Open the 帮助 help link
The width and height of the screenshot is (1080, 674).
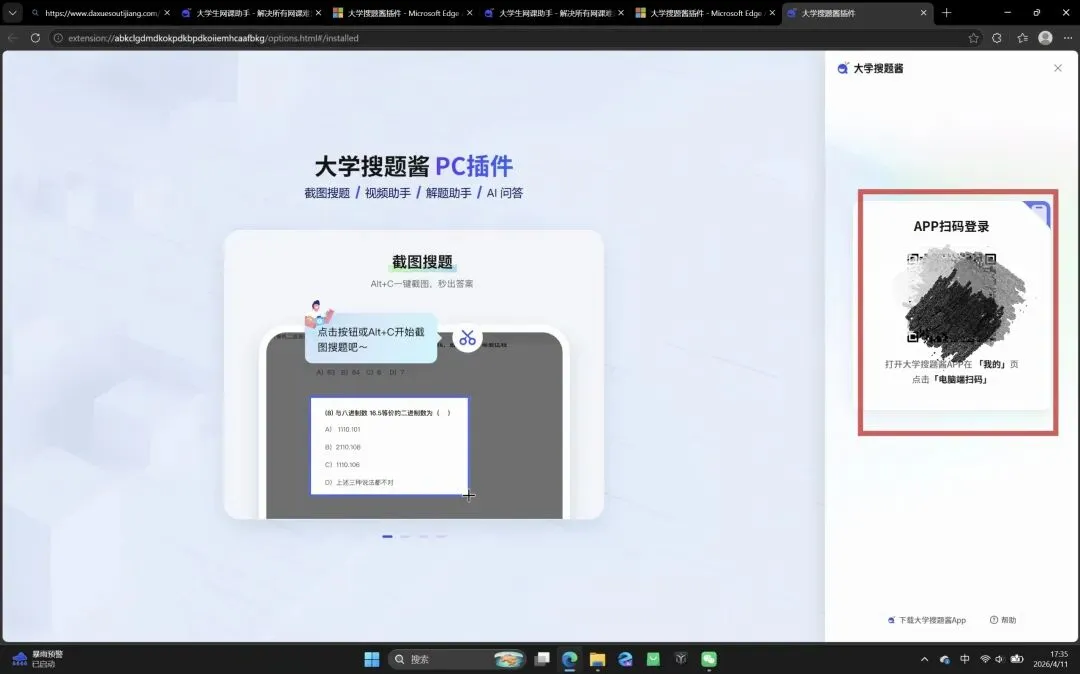[x=1003, y=620]
